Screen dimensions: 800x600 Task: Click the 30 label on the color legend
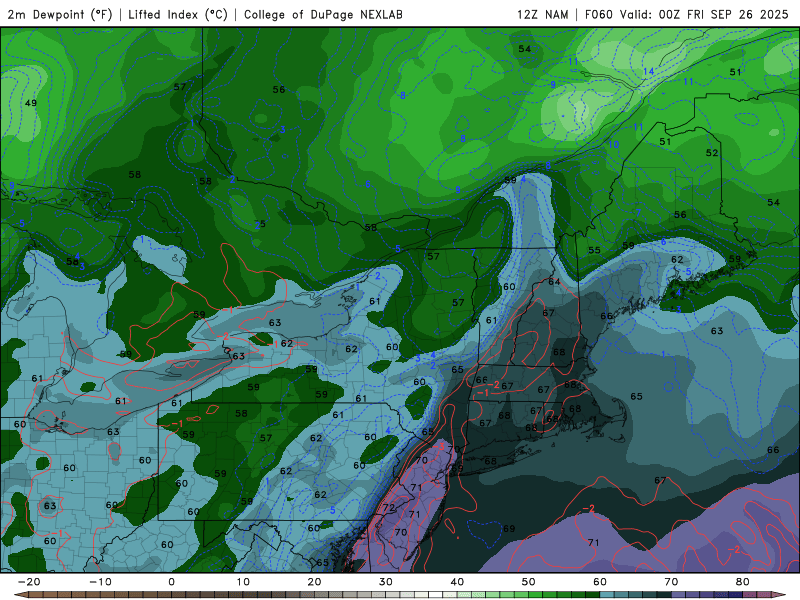coord(386,582)
